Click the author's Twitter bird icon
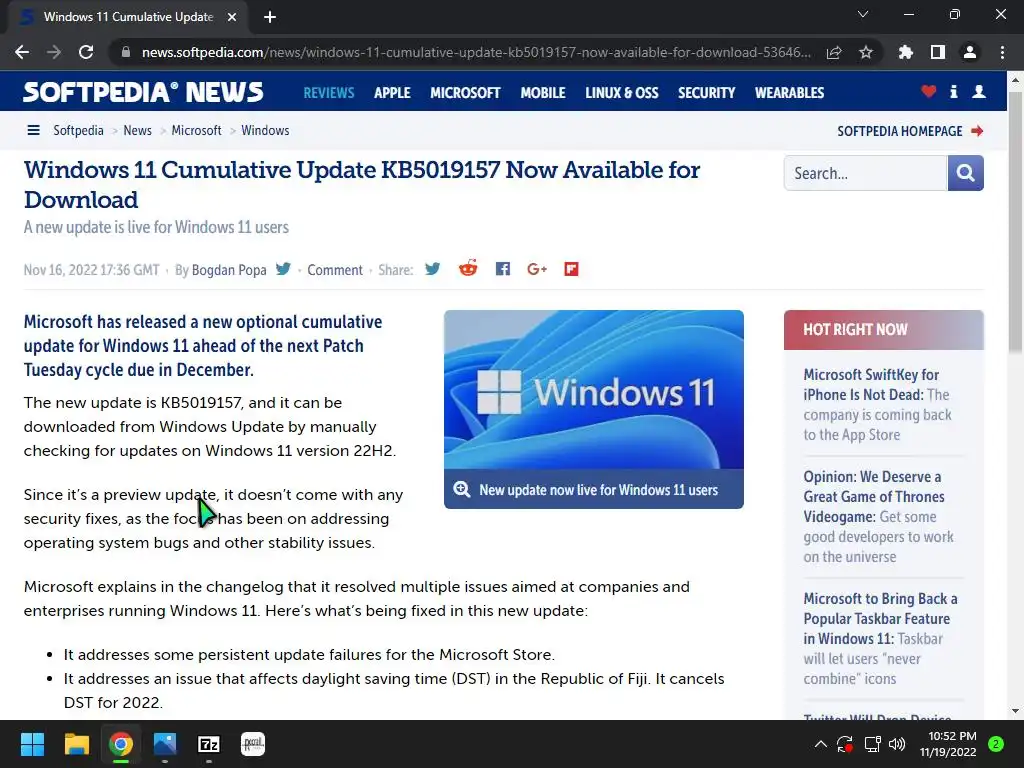 tap(283, 269)
